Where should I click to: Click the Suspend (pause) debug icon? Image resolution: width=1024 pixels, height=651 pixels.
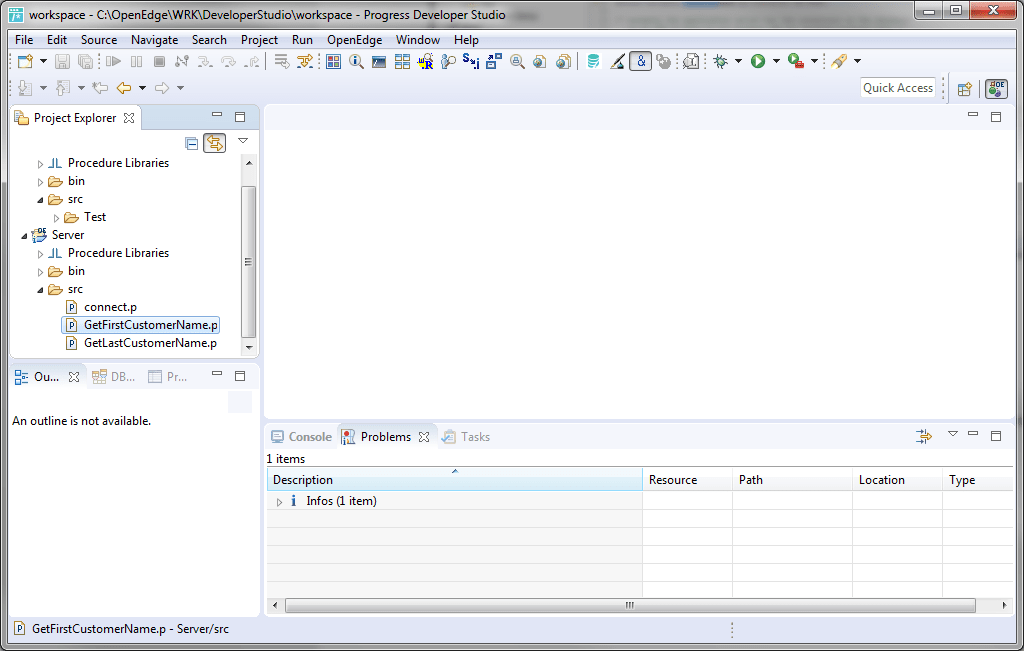pos(136,61)
